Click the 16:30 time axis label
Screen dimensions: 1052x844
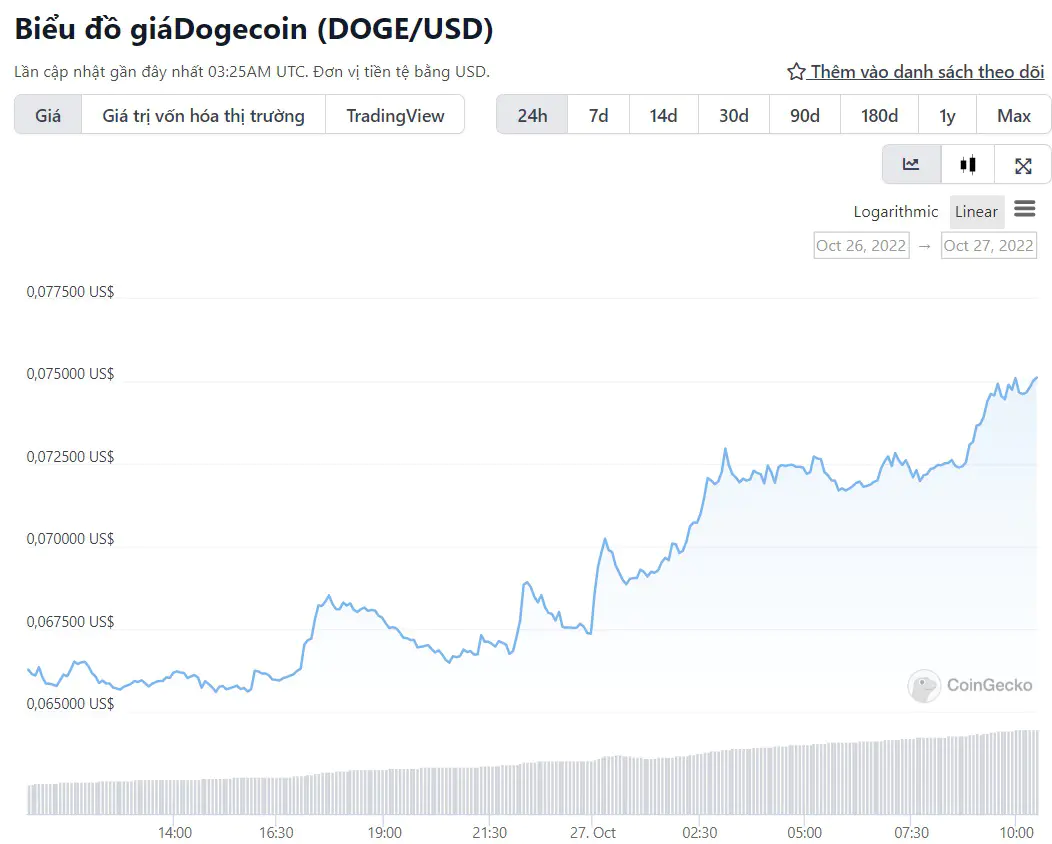point(276,833)
